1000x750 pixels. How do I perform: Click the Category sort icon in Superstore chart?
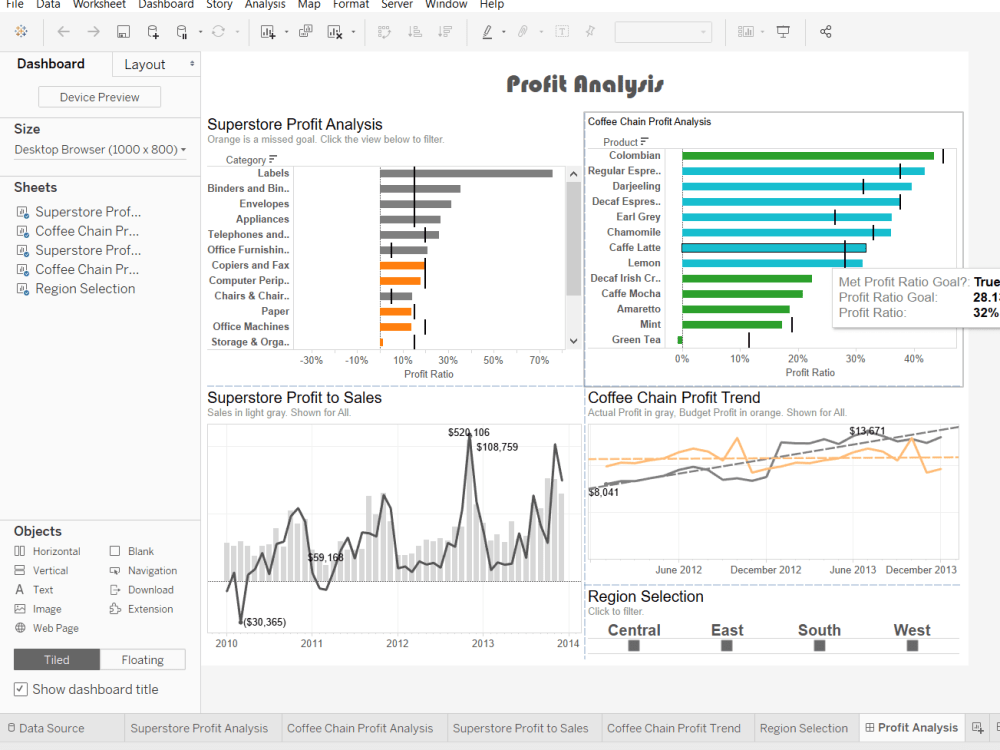(x=273, y=159)
